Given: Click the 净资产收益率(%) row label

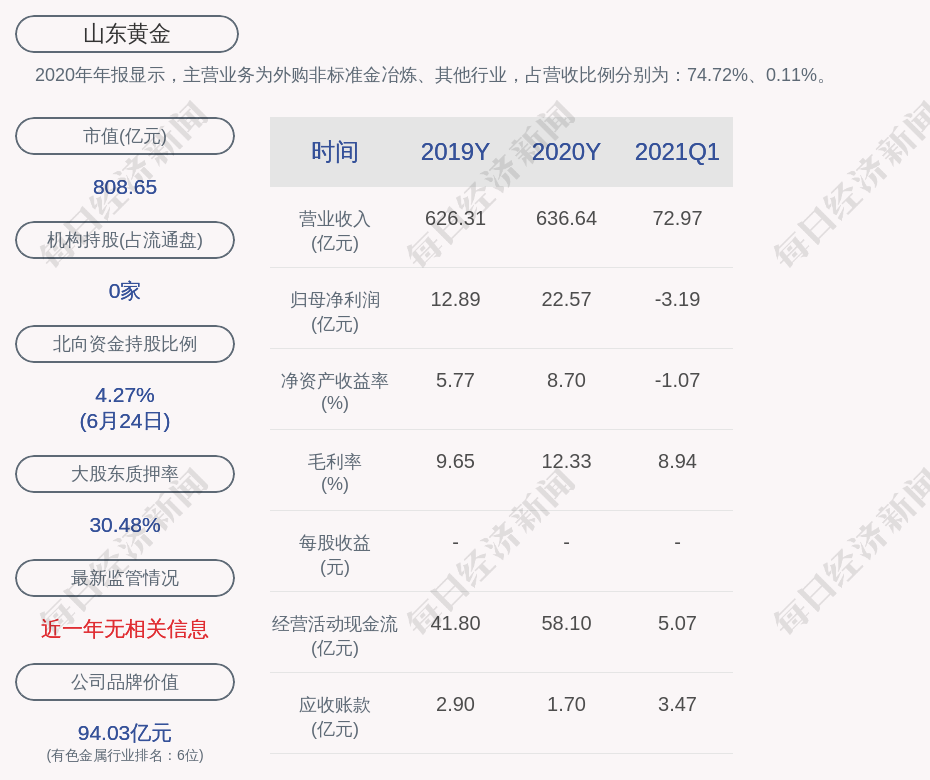Looking at the screenshot, I should pos(335,391).
